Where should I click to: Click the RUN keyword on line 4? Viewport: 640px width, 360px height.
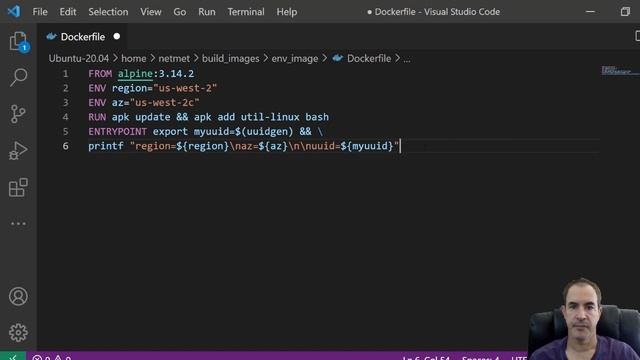(x=97, y=117)
